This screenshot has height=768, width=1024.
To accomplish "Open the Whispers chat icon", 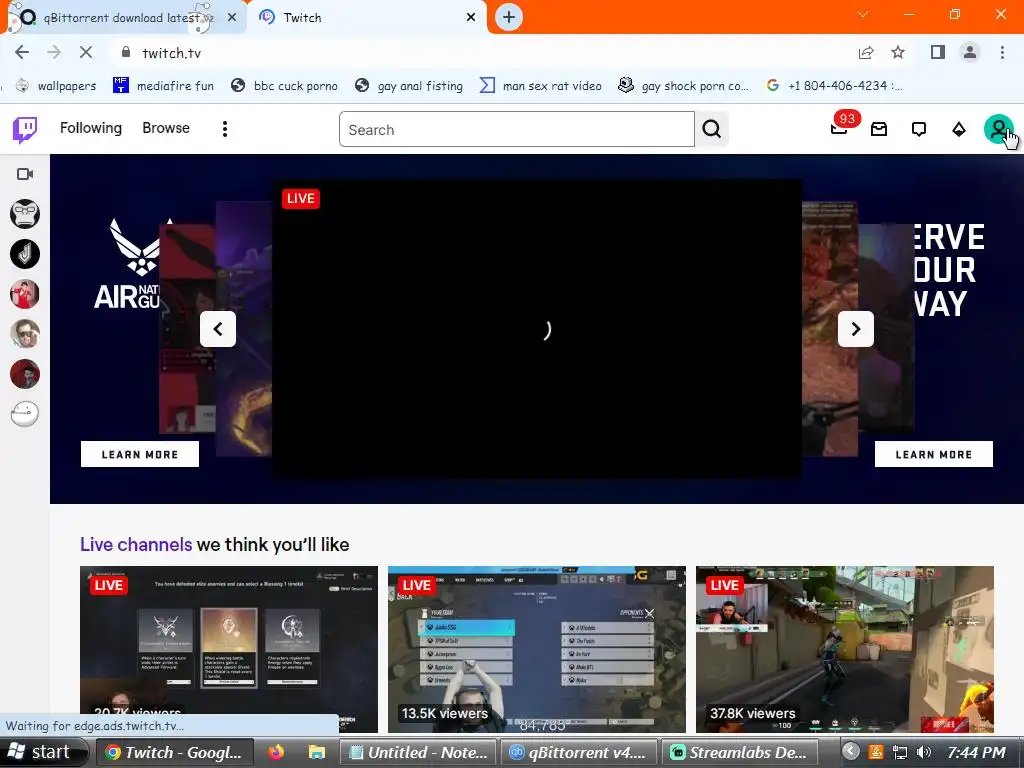I will (919, 129).
